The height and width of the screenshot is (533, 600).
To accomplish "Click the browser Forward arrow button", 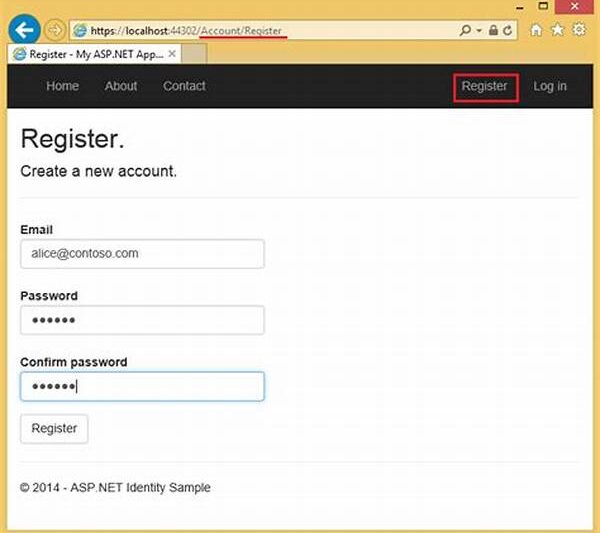I will point(55,30).
